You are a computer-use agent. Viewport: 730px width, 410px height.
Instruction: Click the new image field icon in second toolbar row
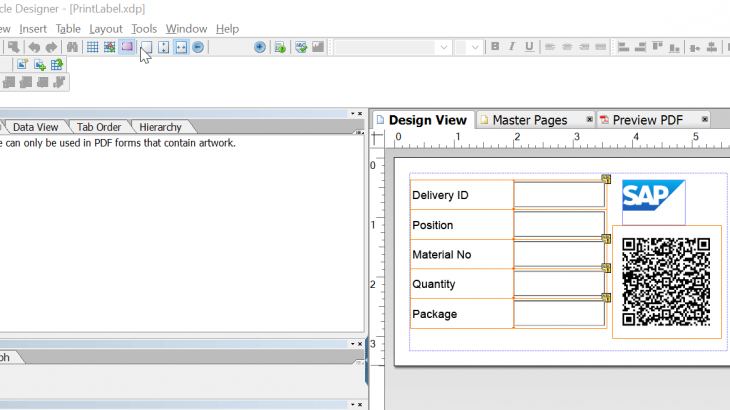point(22,64)
